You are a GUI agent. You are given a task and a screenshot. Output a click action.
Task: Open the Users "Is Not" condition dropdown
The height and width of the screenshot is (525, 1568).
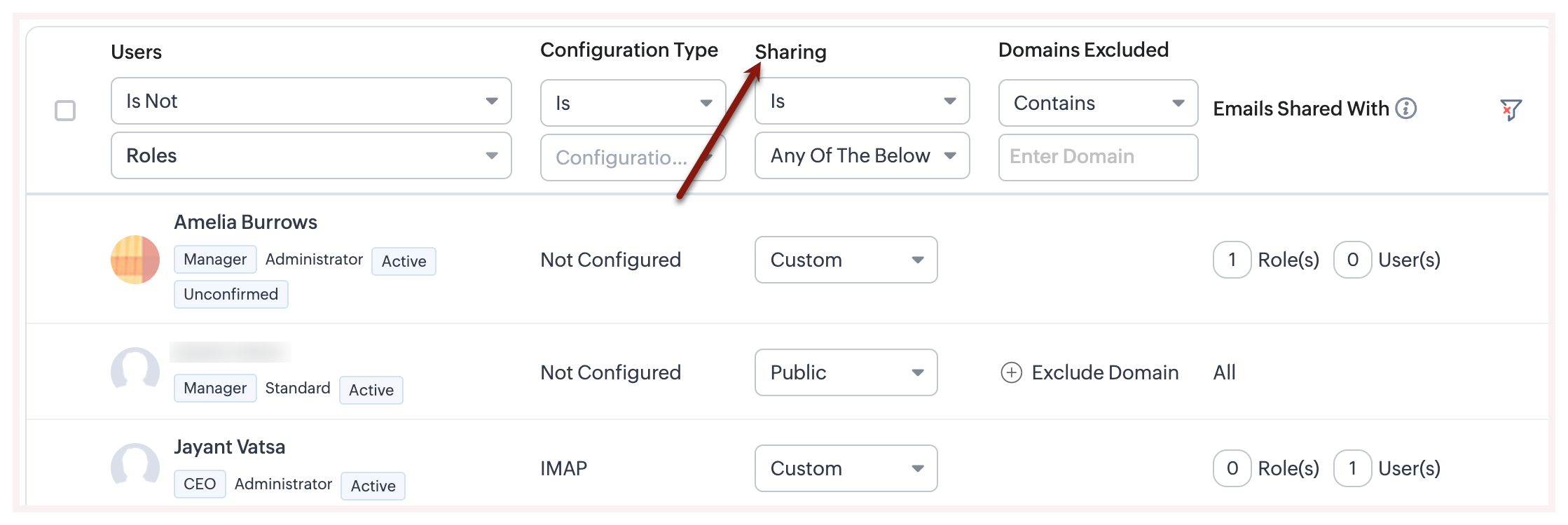tap(311, 101)
